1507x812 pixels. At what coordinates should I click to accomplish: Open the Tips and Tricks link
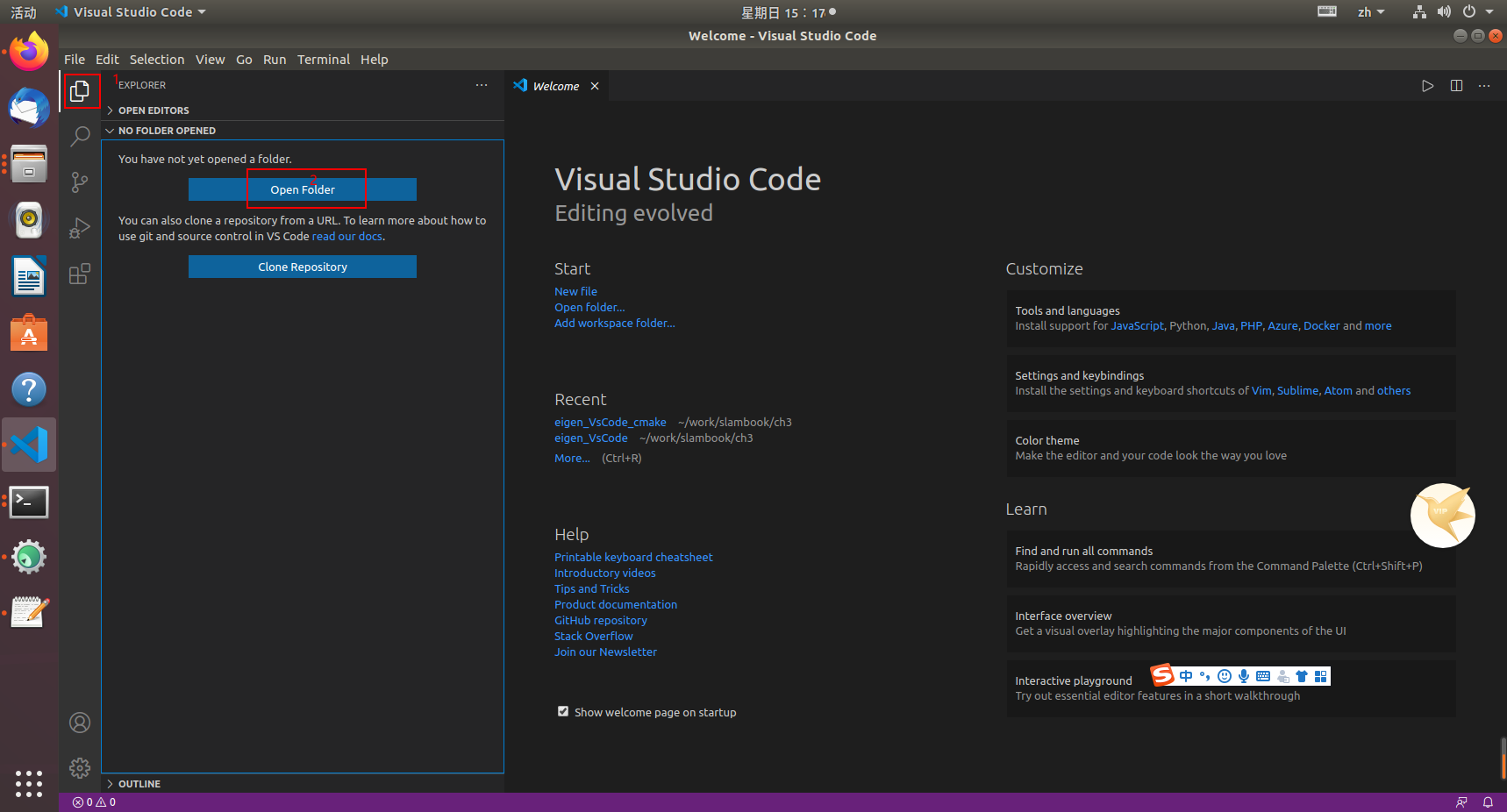[592, 588]
